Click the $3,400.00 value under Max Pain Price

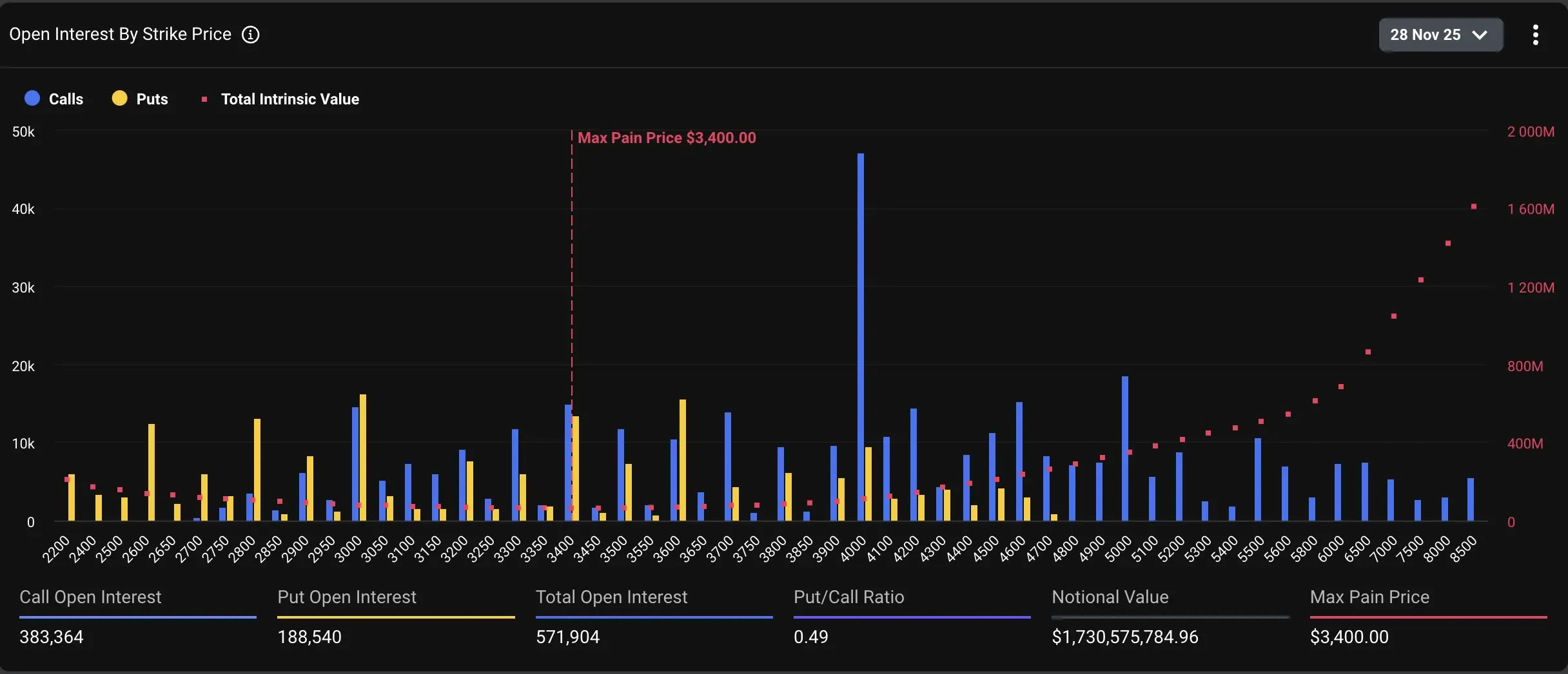tap(1349, 637)
